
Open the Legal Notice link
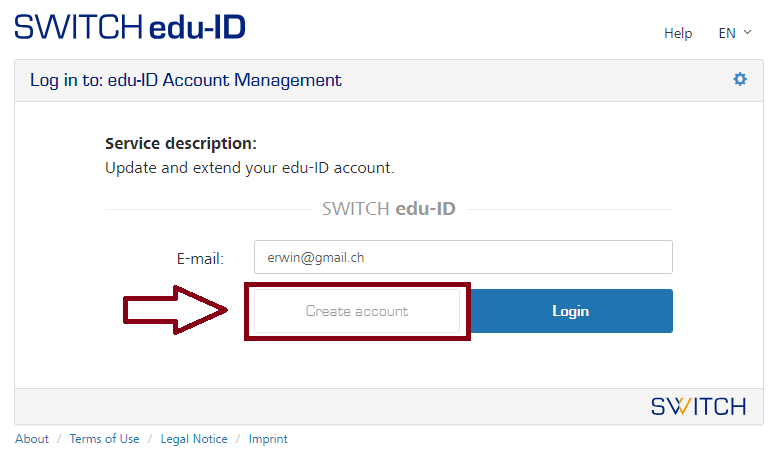tap(194, 439)
